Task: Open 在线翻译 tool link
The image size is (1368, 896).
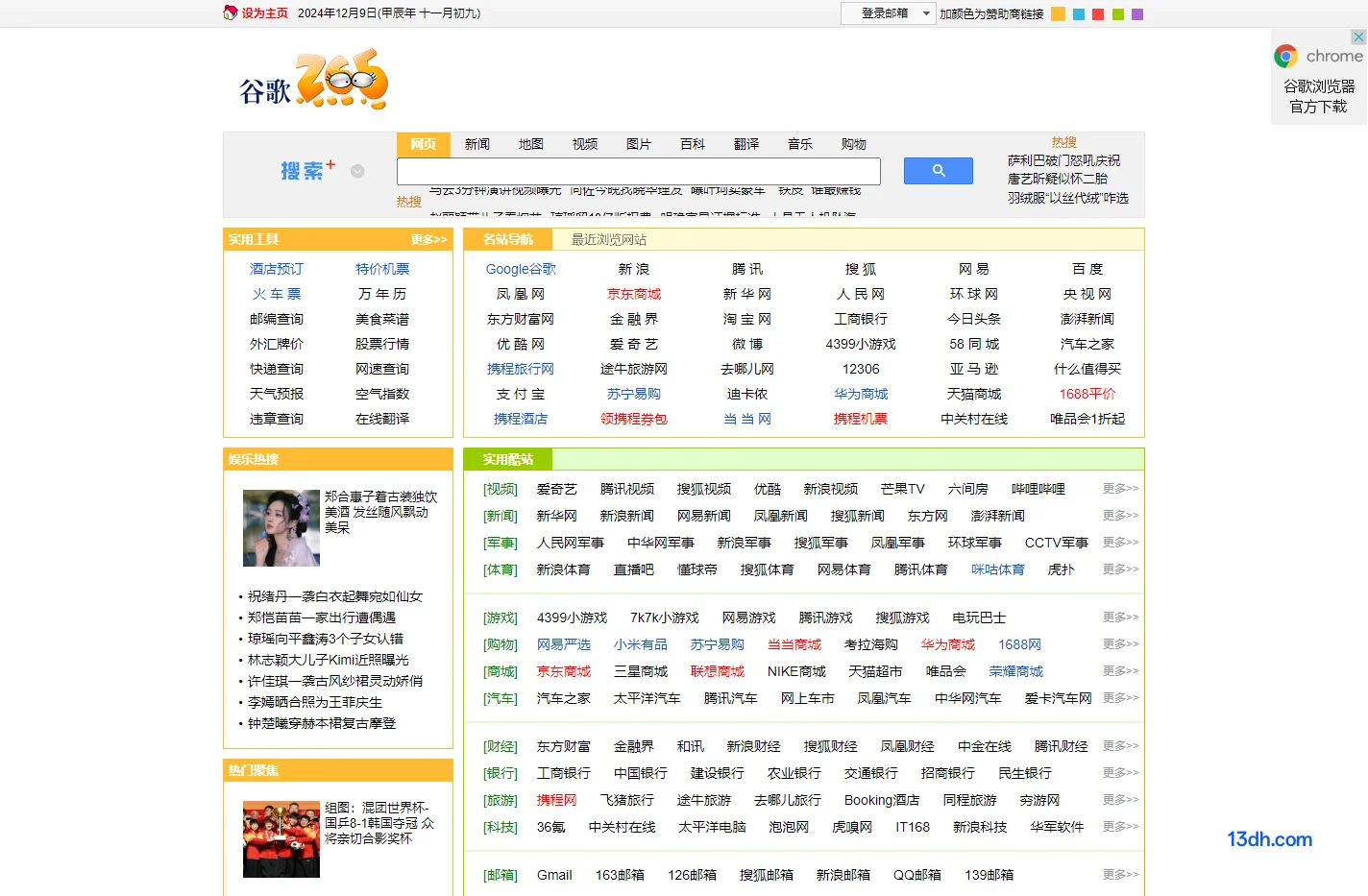Action: [382, 419]
